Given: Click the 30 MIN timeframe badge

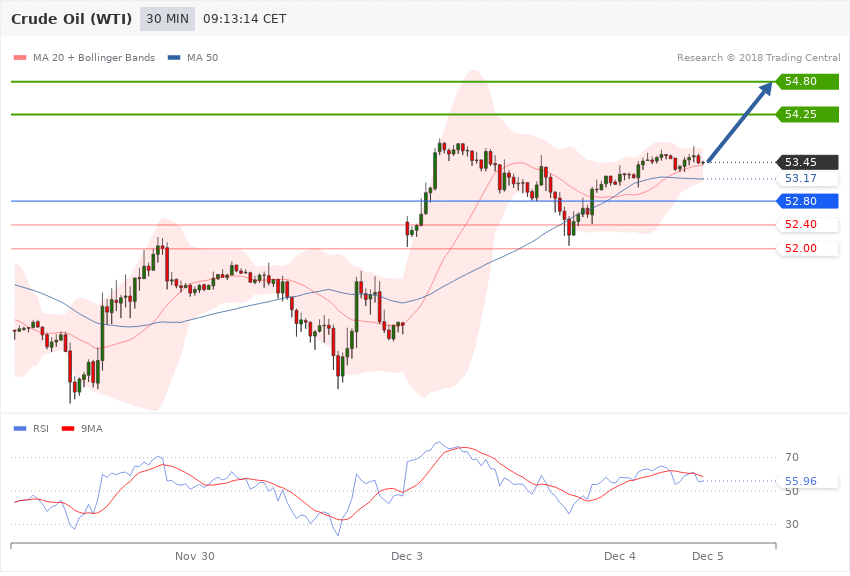Looking at the screenshot, I should click(167, 19).
